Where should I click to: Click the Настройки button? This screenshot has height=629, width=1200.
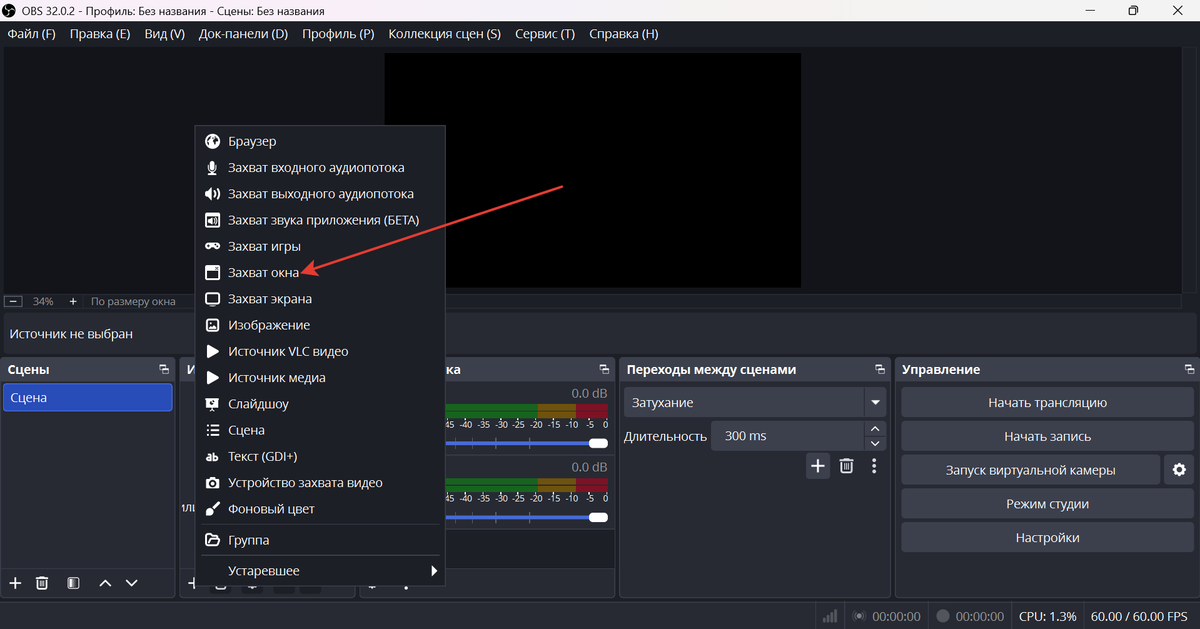(1047, 538)
